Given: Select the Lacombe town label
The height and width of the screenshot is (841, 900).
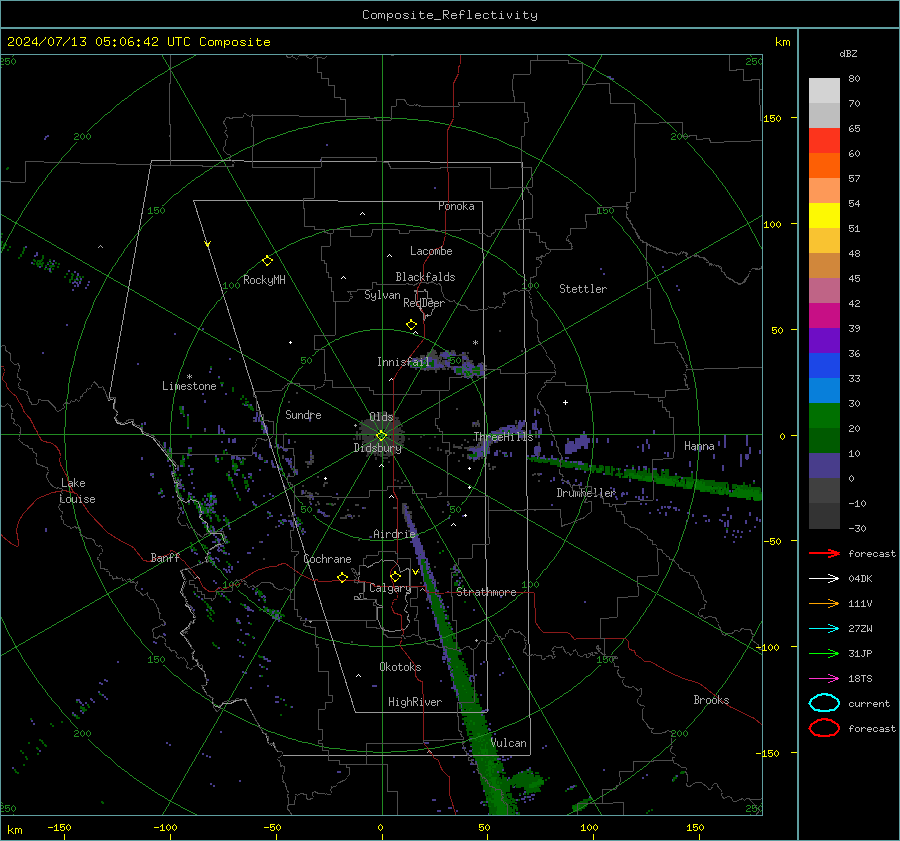Looking at the screenshot, I should pyautogui.click(x=431, y=251).
